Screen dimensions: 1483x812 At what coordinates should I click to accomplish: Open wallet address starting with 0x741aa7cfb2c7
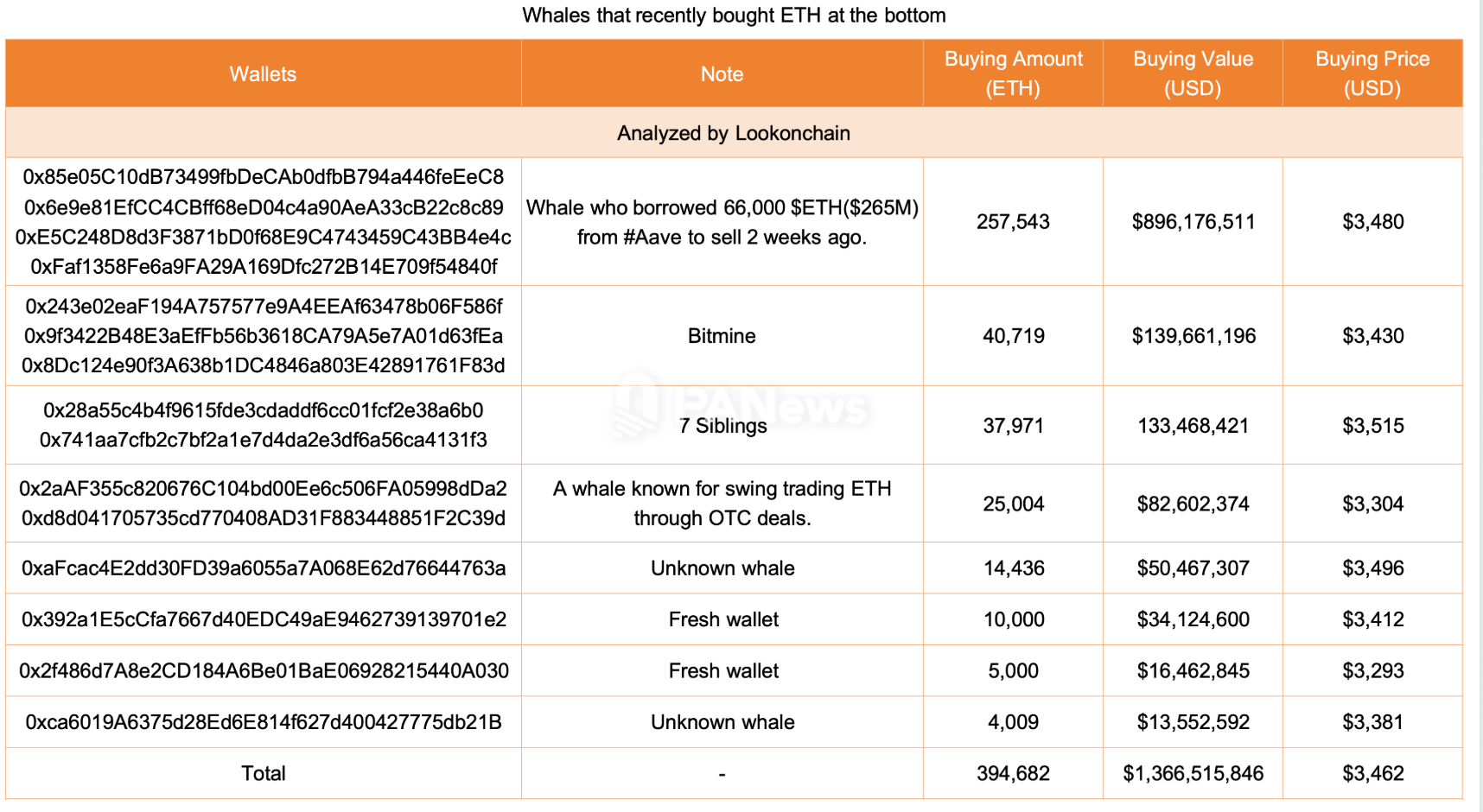pyautogui.click(x=264, y=441)
